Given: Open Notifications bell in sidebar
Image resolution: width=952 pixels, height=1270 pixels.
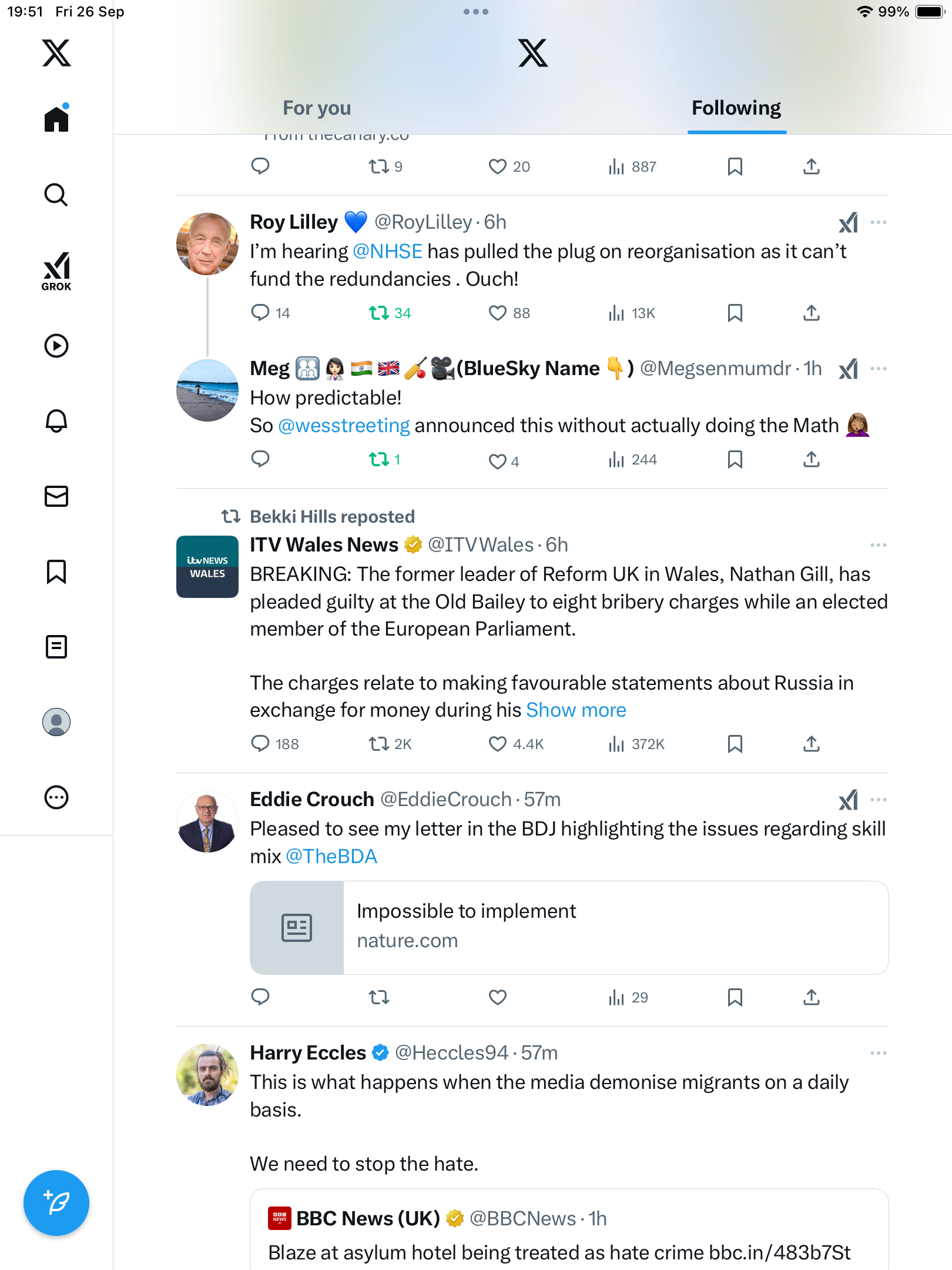Looking at the screenshot, I should [56, 421].
